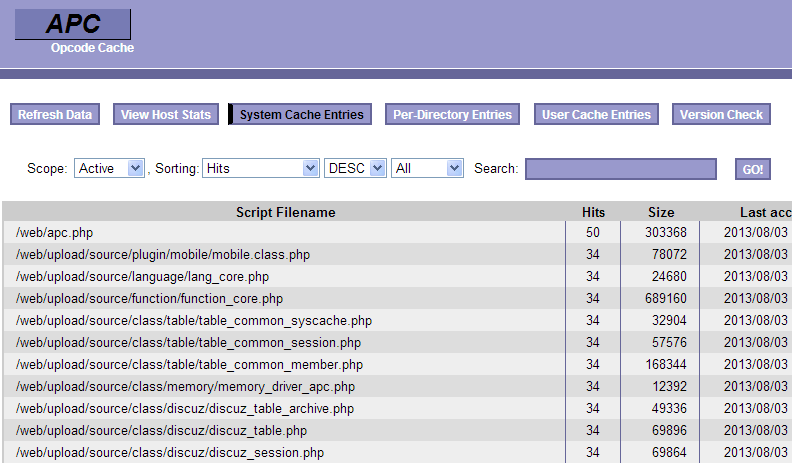Select System Cache Entries tab

[x=301, y=115]
